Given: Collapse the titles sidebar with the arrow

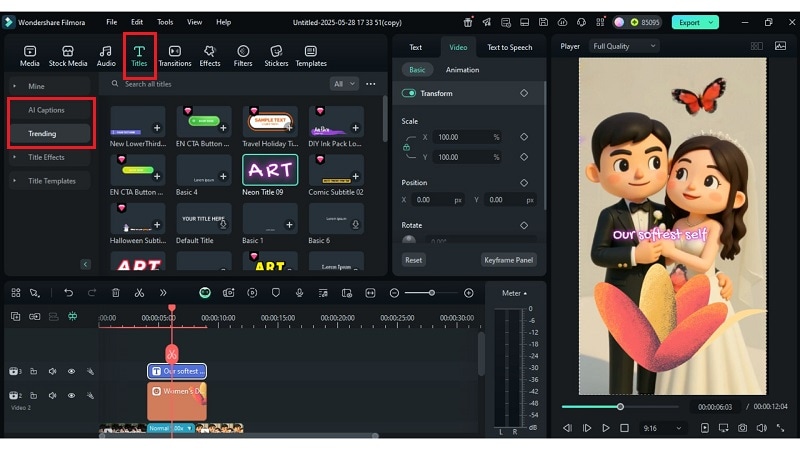Looking at the screenshot, I should [x=85, y=264].
